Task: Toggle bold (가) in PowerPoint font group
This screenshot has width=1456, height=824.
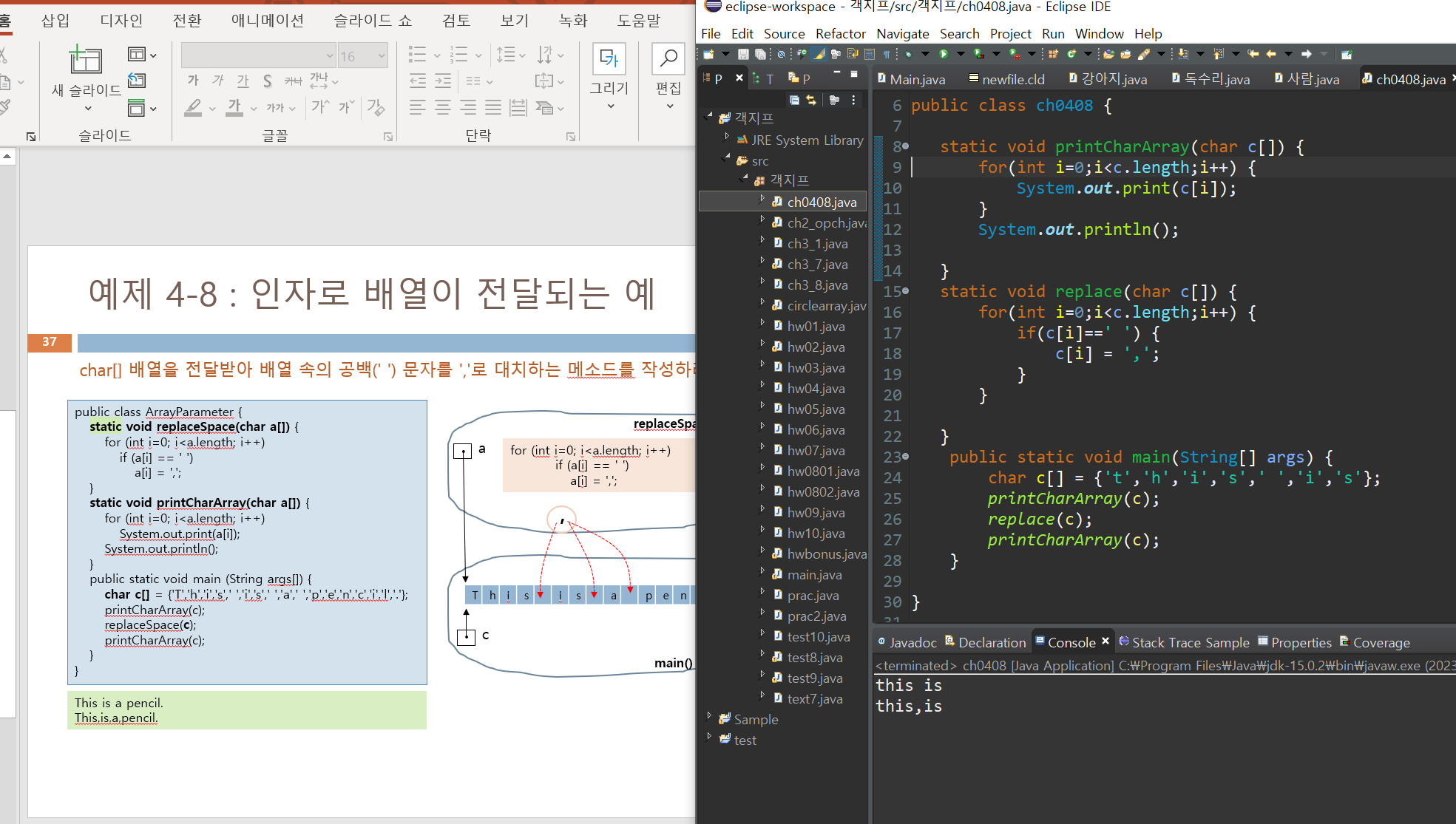Action: (193, 81)
